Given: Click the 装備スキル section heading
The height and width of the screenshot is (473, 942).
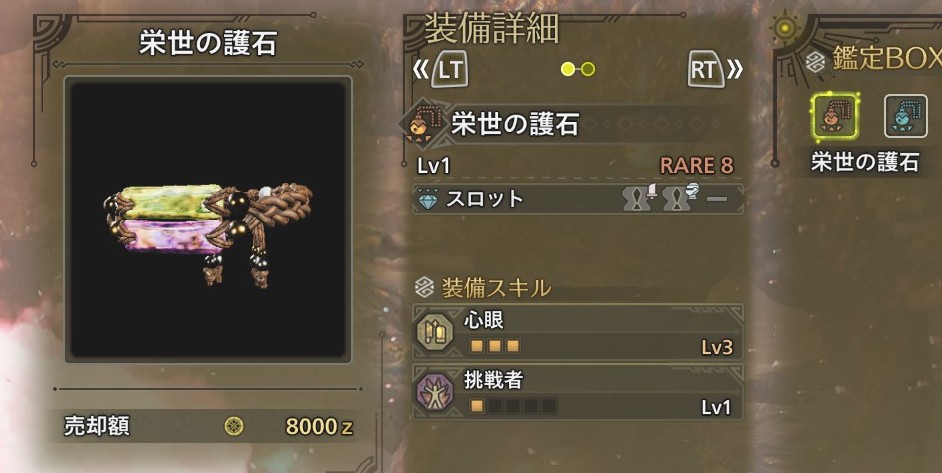Looking at the screenshot, I should point(496,288).
